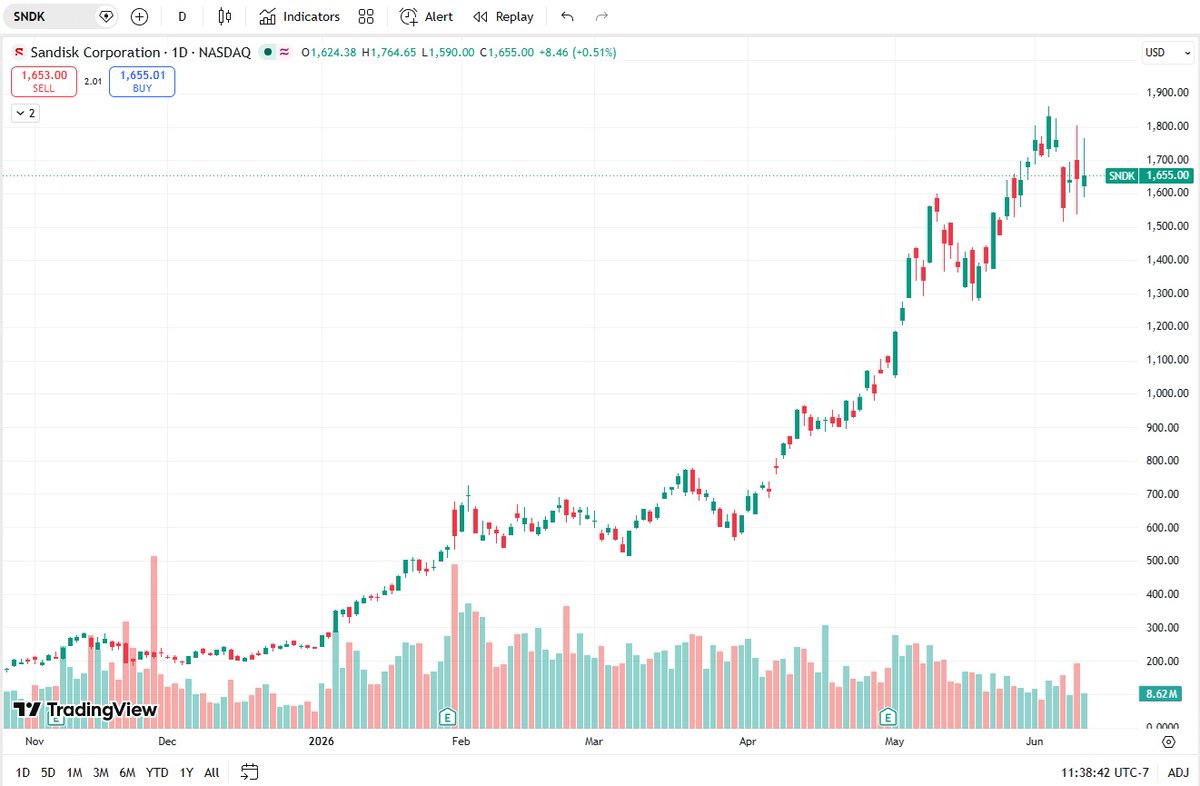Redo the last chart action
Screen dimensions: 1200x786
point(601,16)
